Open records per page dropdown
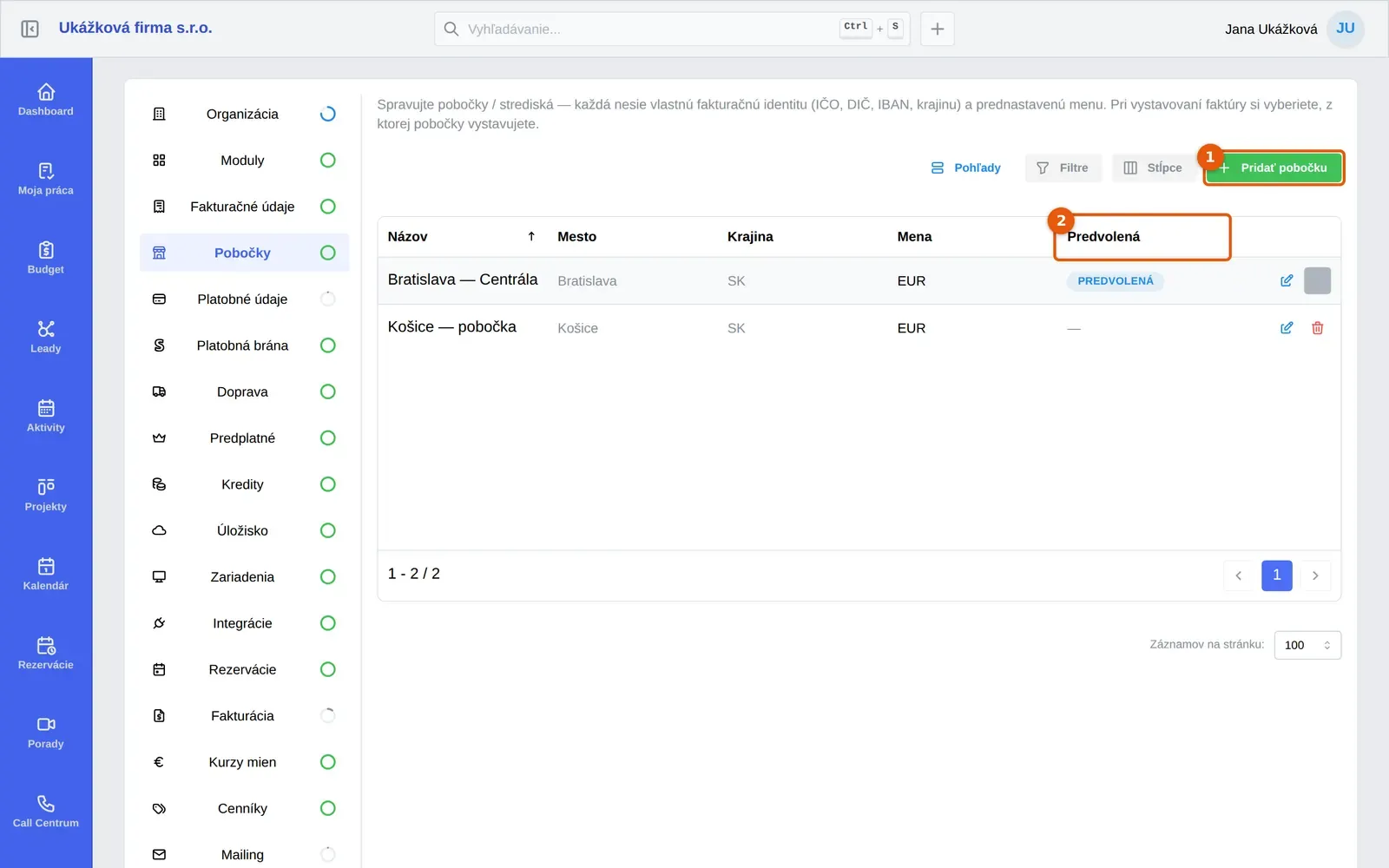The height and width of the screenshot is (868, 1389). point(1307,645)
